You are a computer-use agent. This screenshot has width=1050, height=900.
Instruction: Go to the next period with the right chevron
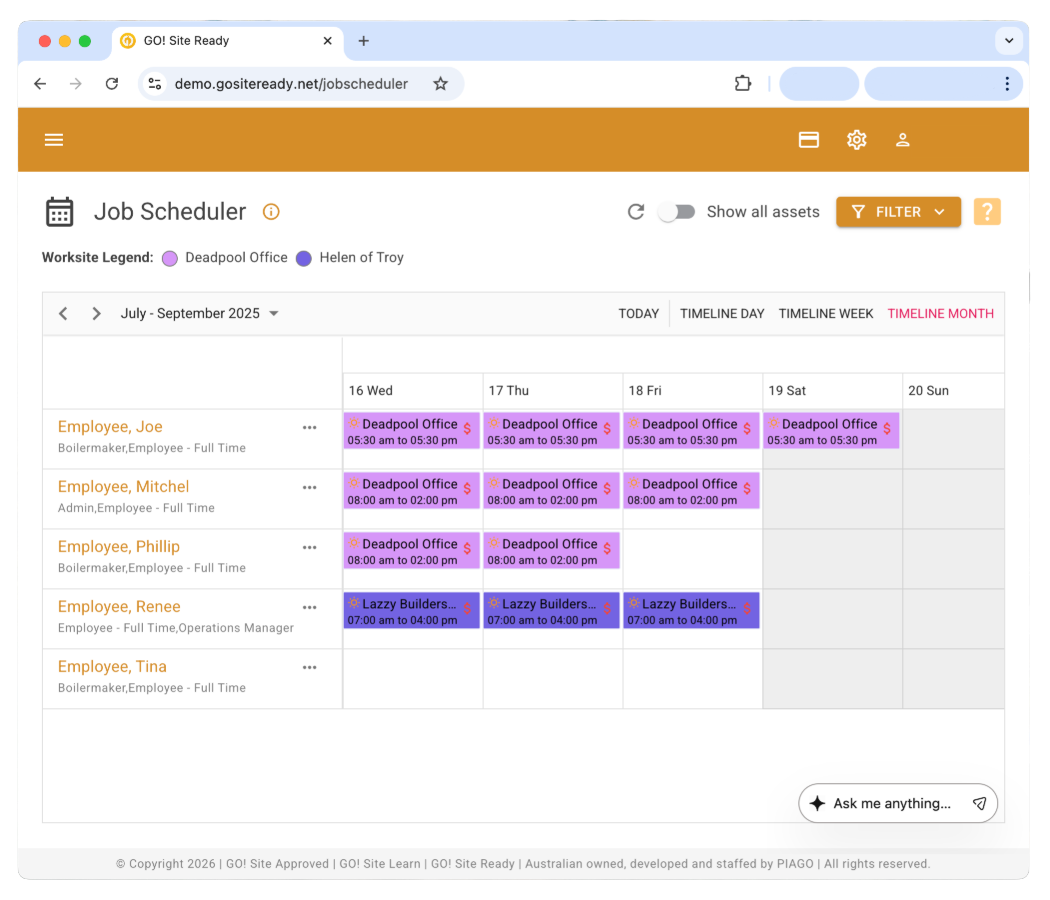tap(96, 313)
